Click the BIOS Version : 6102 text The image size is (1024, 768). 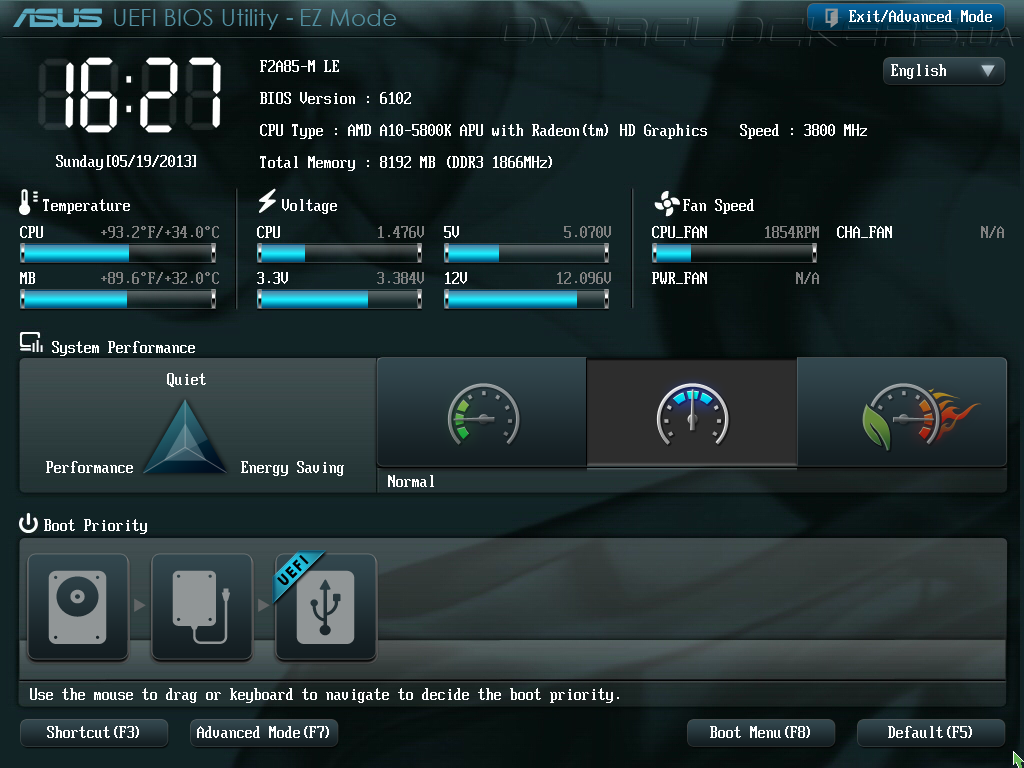(336, 99)
